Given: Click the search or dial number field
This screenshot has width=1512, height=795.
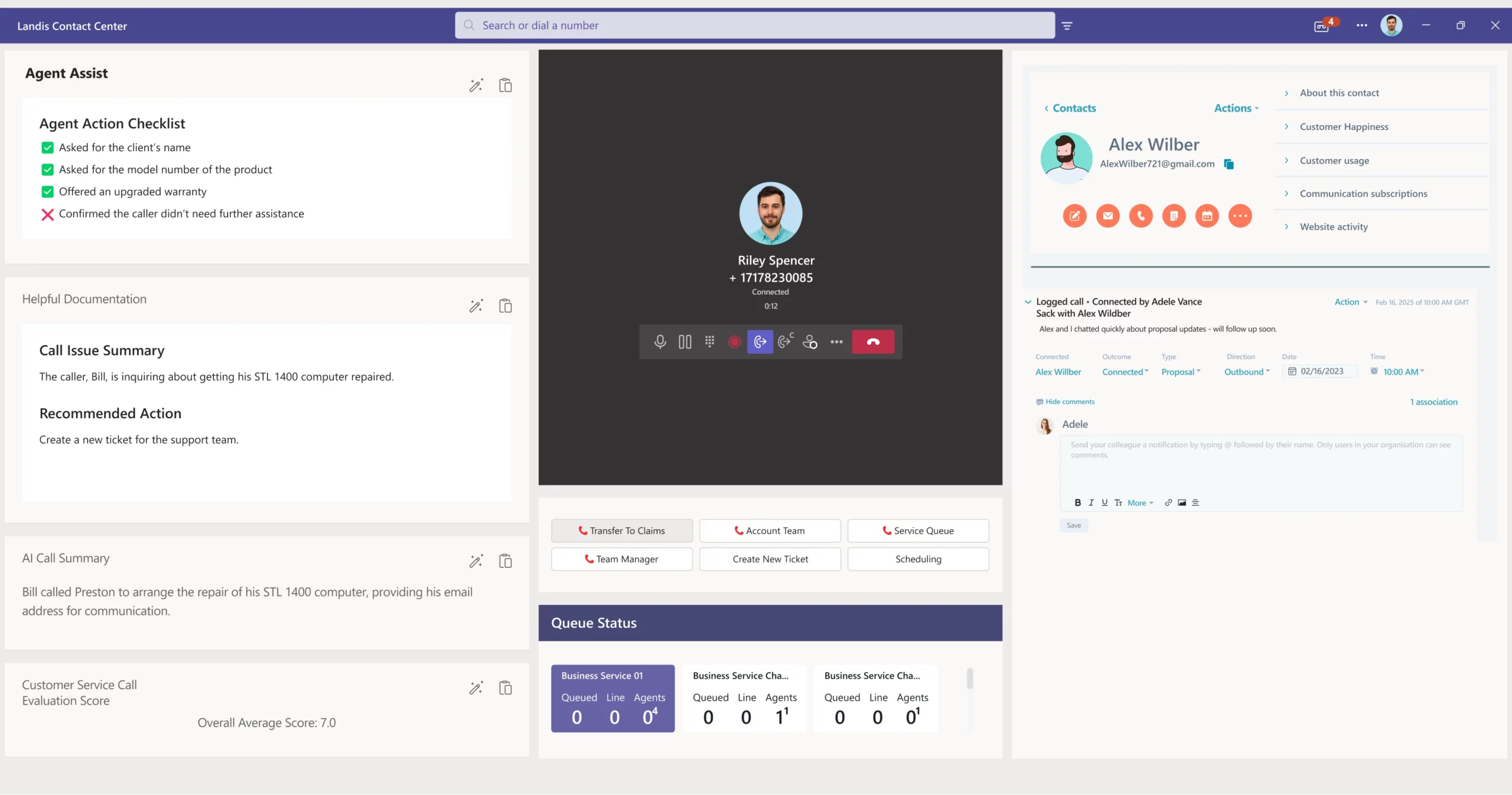Looking at the screenshot, I should pyautogui.click(x=754, y=25).
